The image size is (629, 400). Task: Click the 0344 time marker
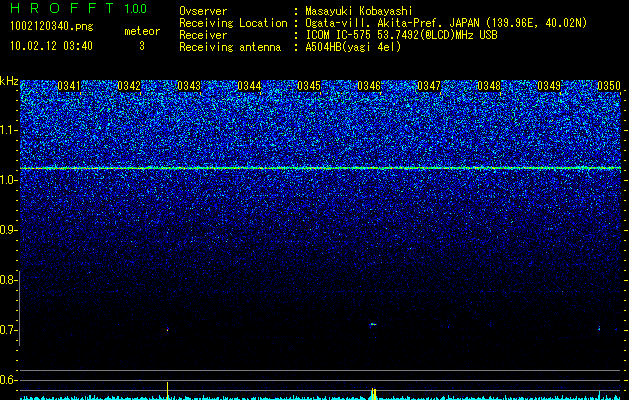[249, 86]
